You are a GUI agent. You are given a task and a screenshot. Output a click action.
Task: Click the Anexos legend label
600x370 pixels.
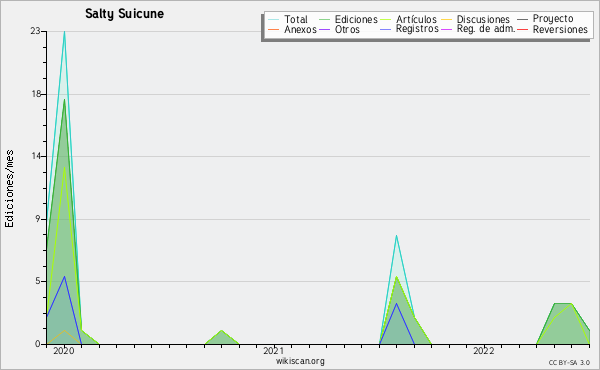point(300,29)
